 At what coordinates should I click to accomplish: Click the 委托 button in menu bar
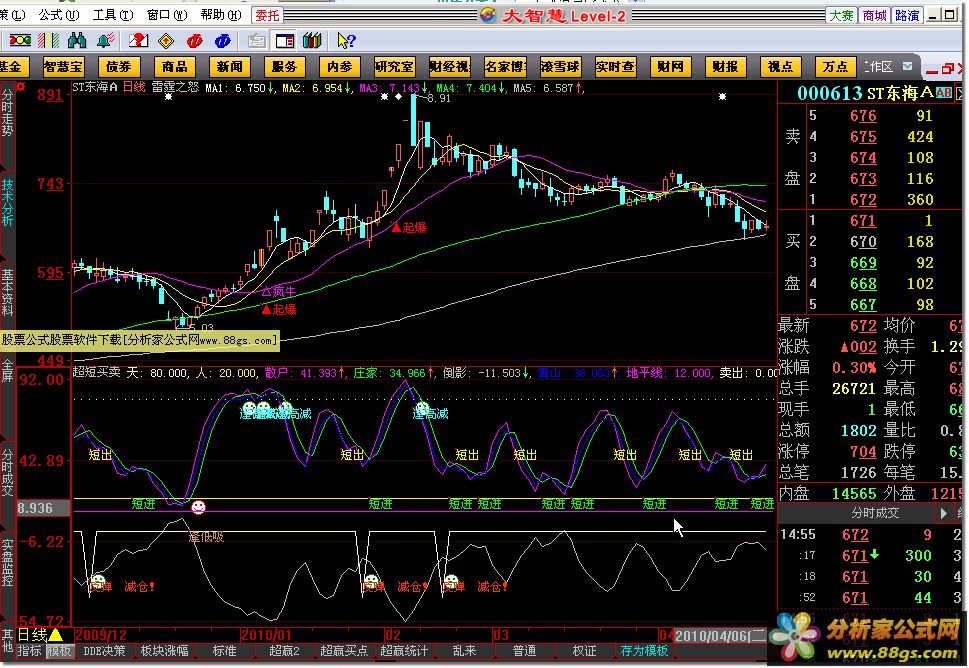tap(267, 15)
